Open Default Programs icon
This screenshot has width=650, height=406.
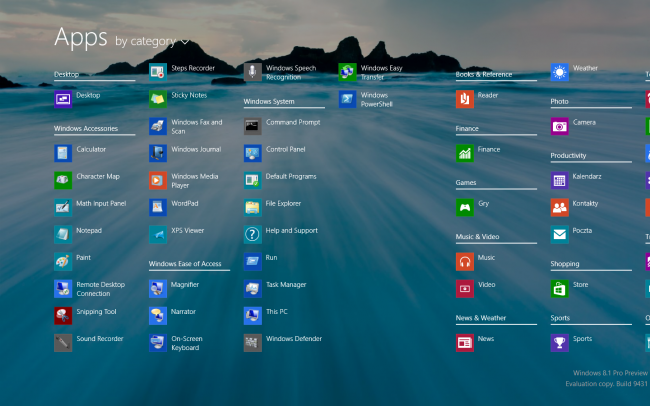tap(252, 180)
